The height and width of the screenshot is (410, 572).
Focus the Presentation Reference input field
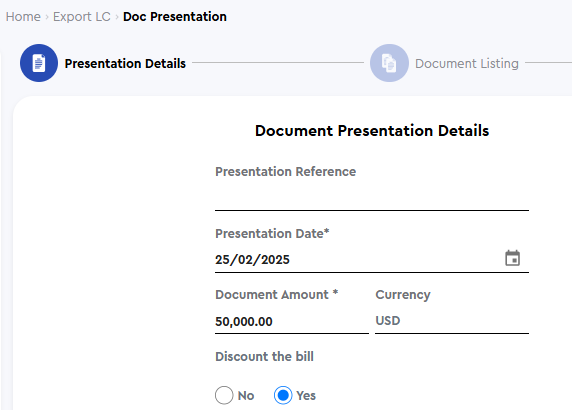click(x=372, y=198)
